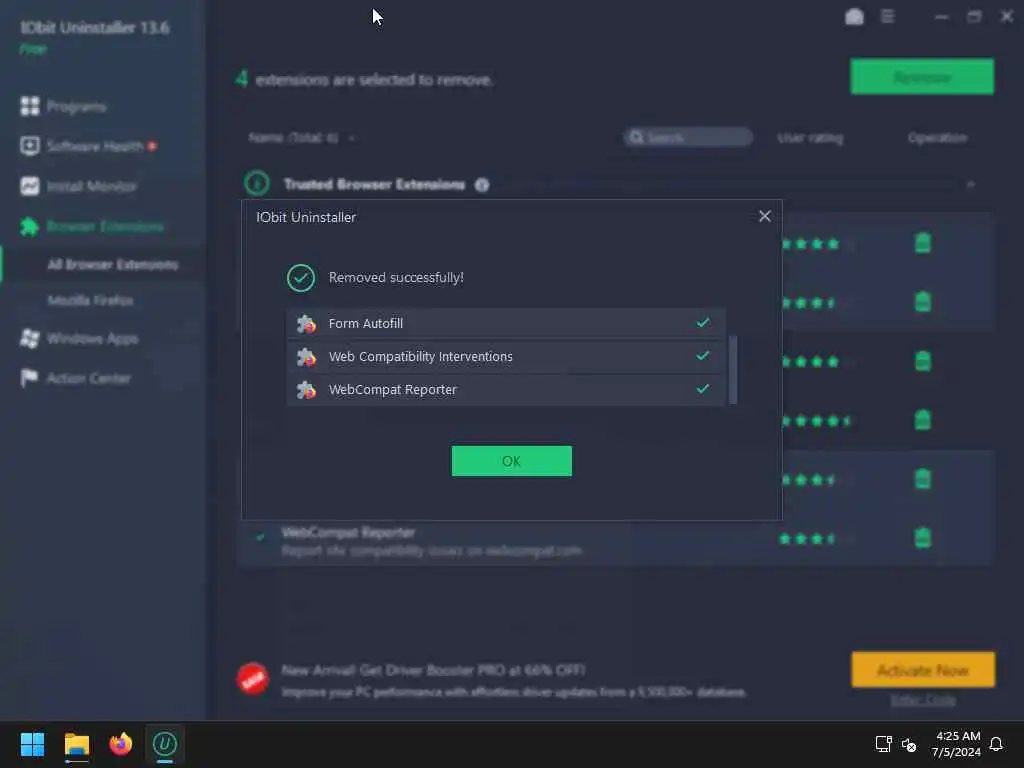Viewport: 1024px width, 768px height.
Task: Click info icon beside Trusted Browser Extensions
Action: 482,185
